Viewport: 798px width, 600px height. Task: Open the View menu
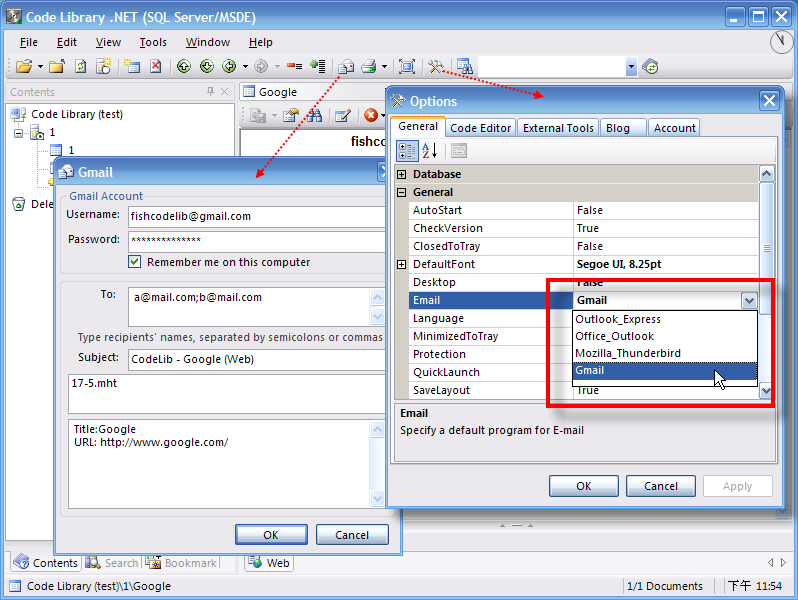click(108, 42)
